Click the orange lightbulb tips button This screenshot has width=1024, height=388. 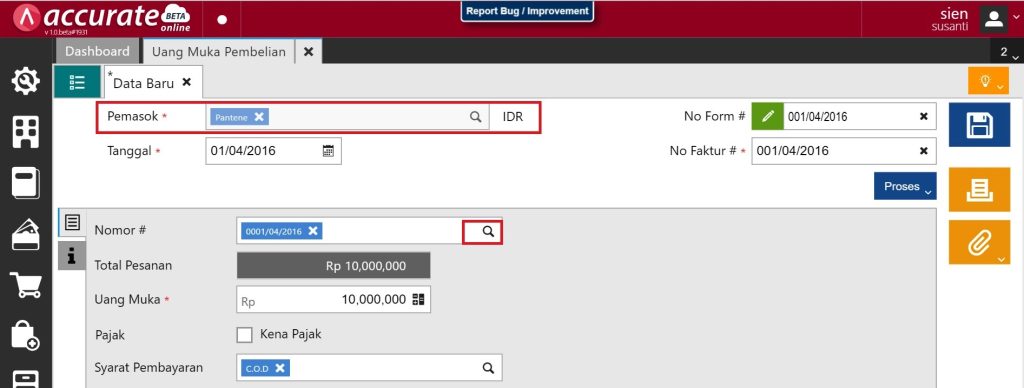pos(988,81)
